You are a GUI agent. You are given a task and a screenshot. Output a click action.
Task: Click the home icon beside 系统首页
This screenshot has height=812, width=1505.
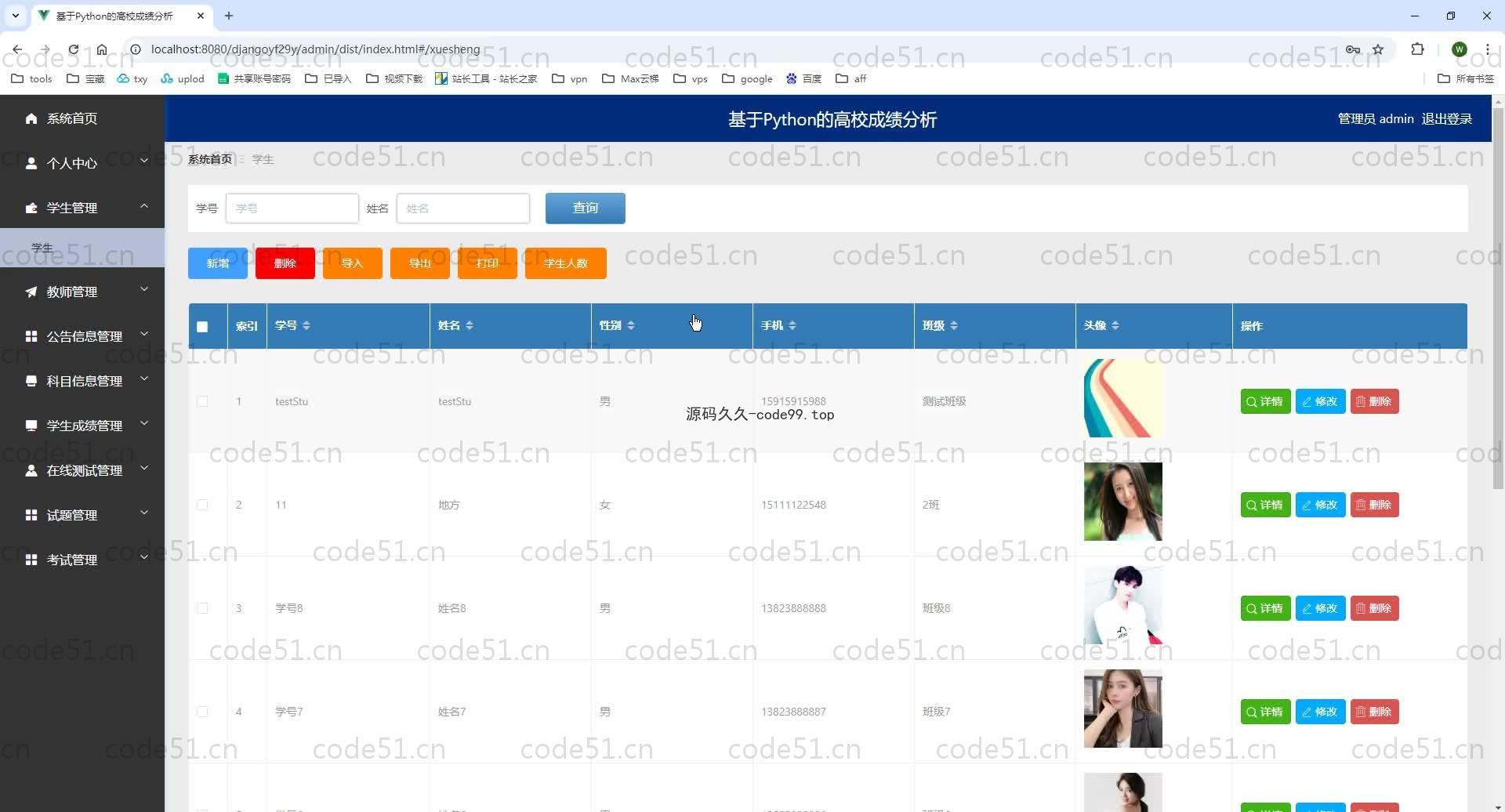31,118
